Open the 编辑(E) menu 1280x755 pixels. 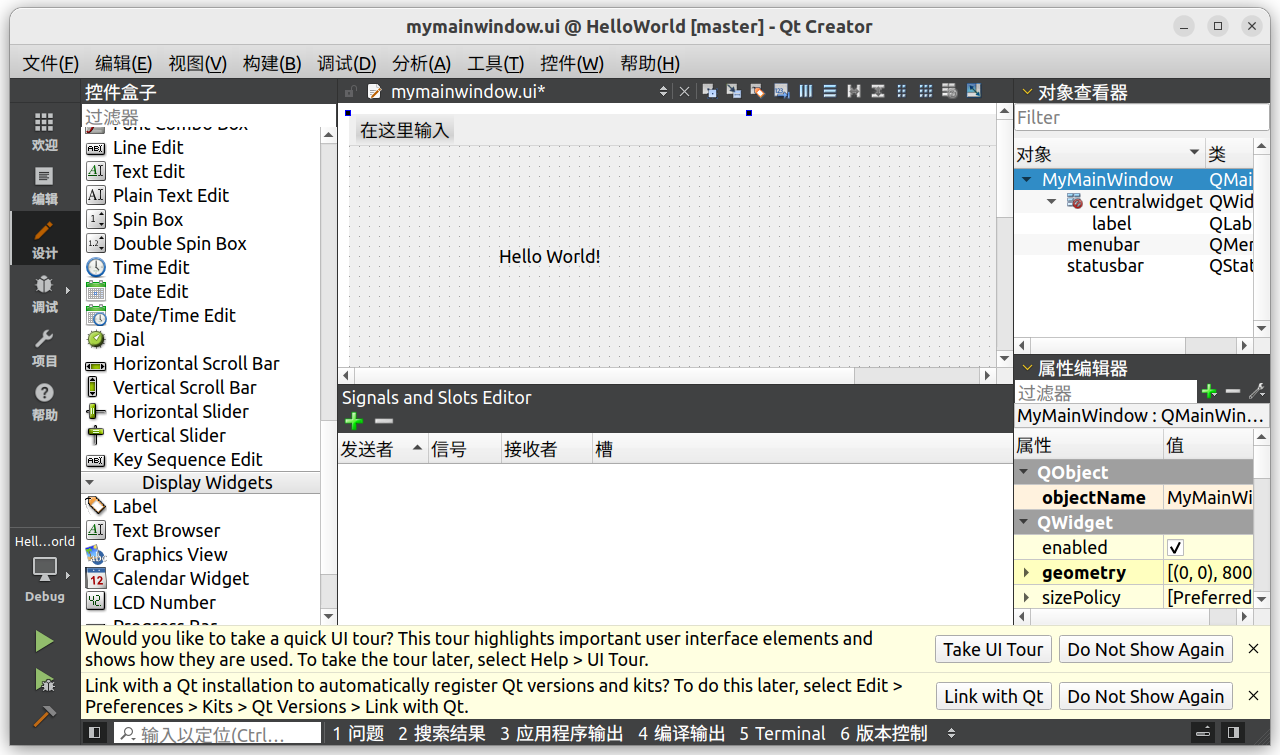click(x=124, y=63)
